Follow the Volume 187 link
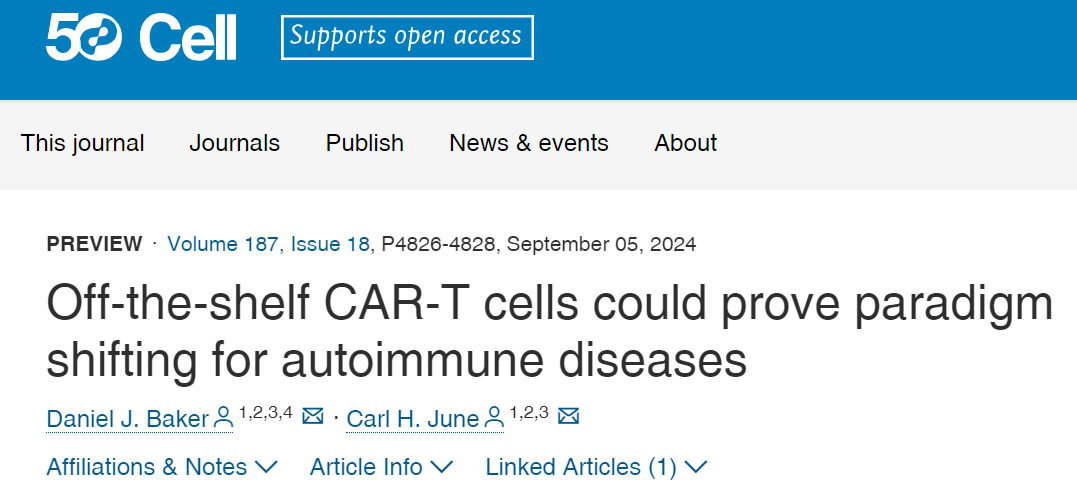Screen dimensions: 1077x504 223,244
